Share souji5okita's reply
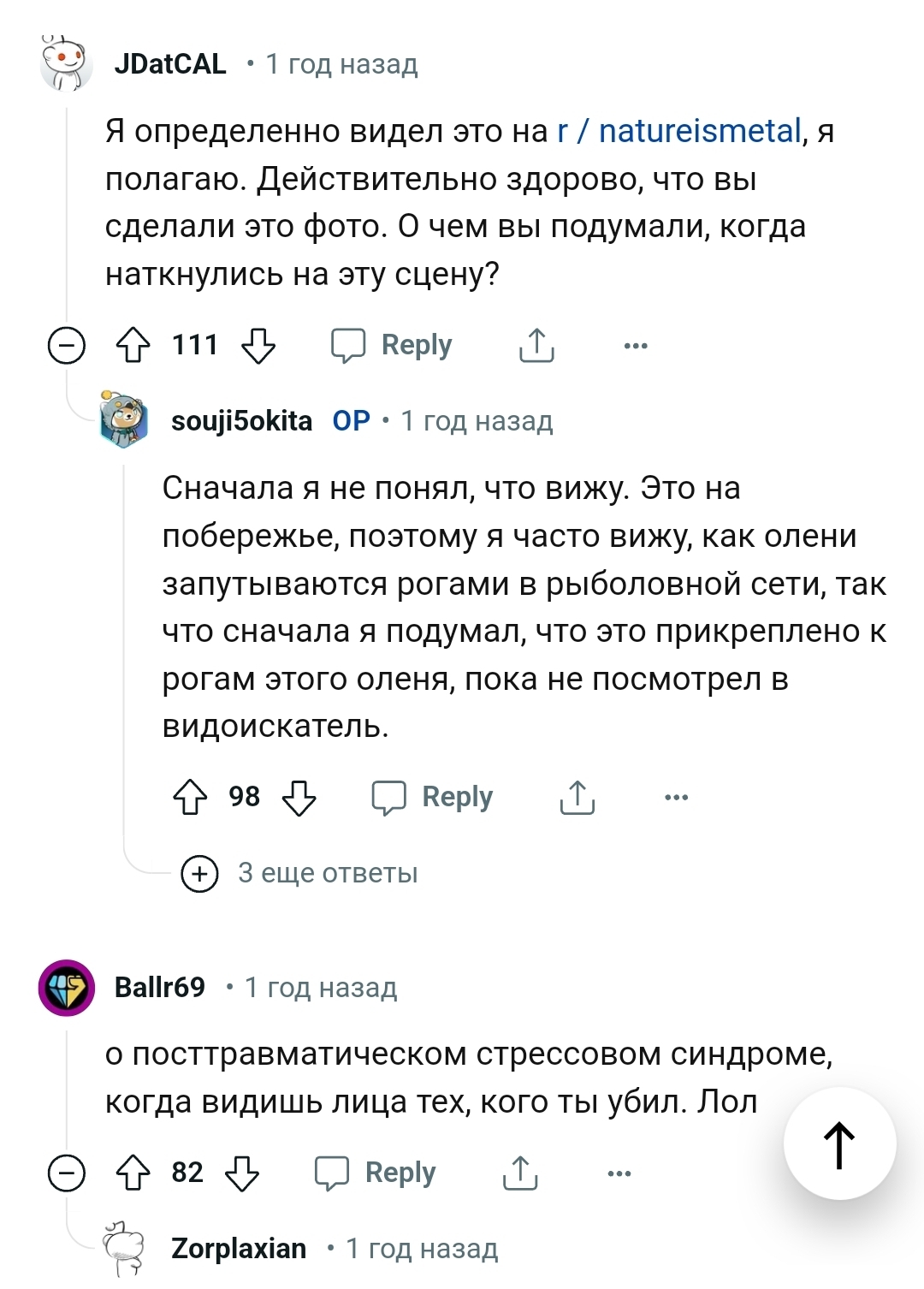The image size is (924, 1289). click(x=577, y=798)
